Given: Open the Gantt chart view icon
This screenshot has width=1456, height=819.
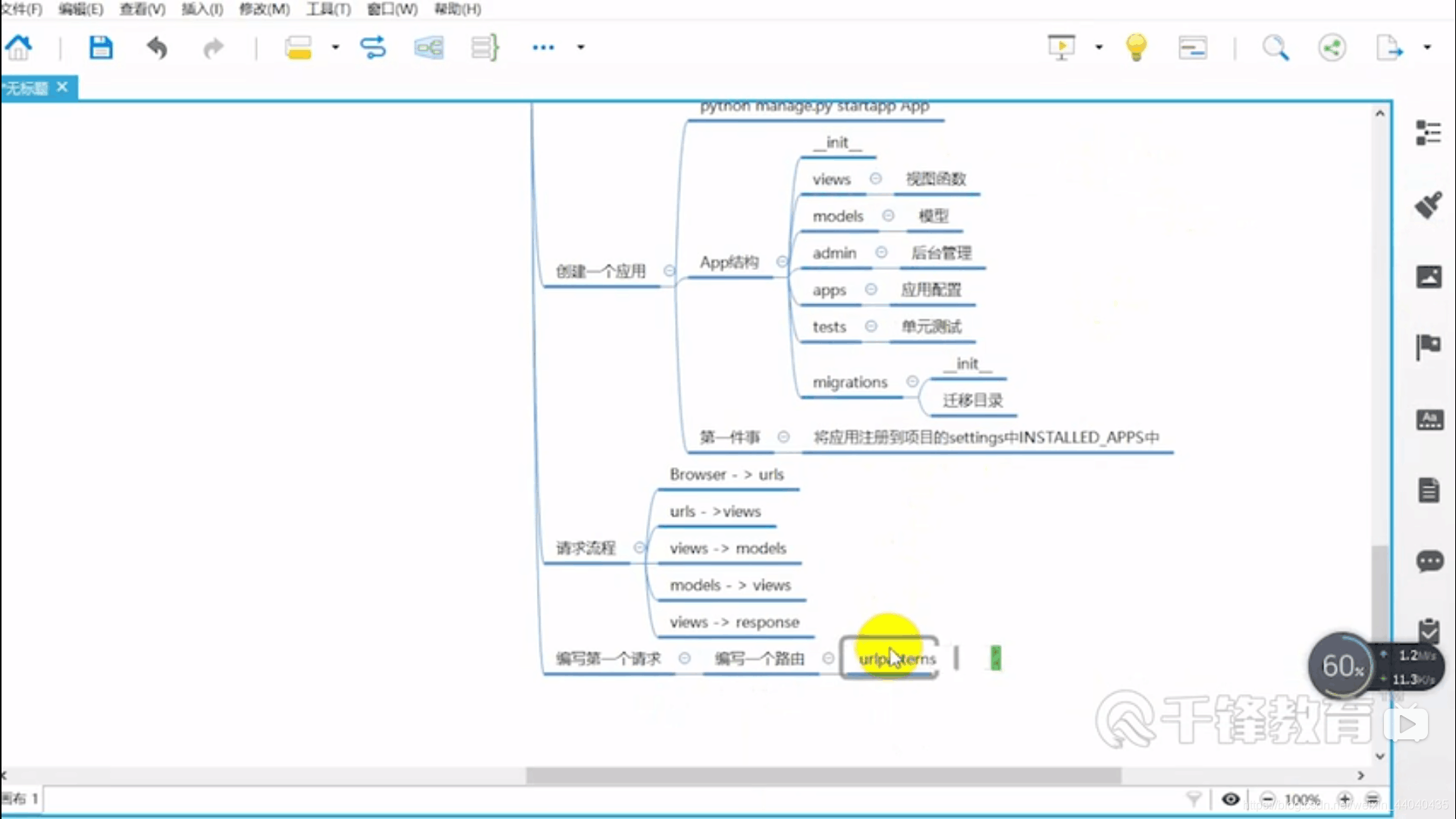Looking at the screenshot, I should (x=1193, y=48).
